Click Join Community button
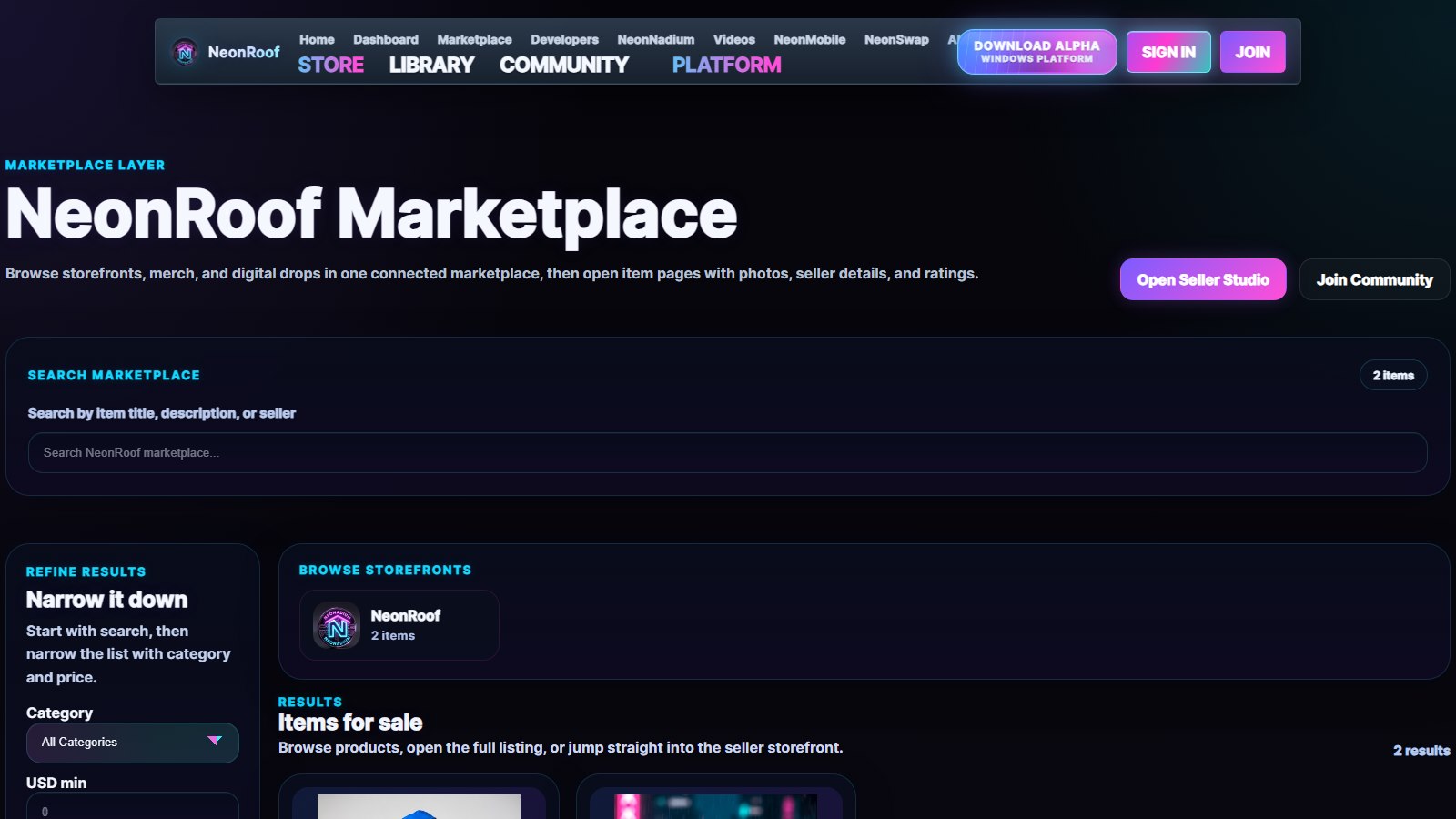Screen dimensions: 1456x819 click(x=1374, y=279)
